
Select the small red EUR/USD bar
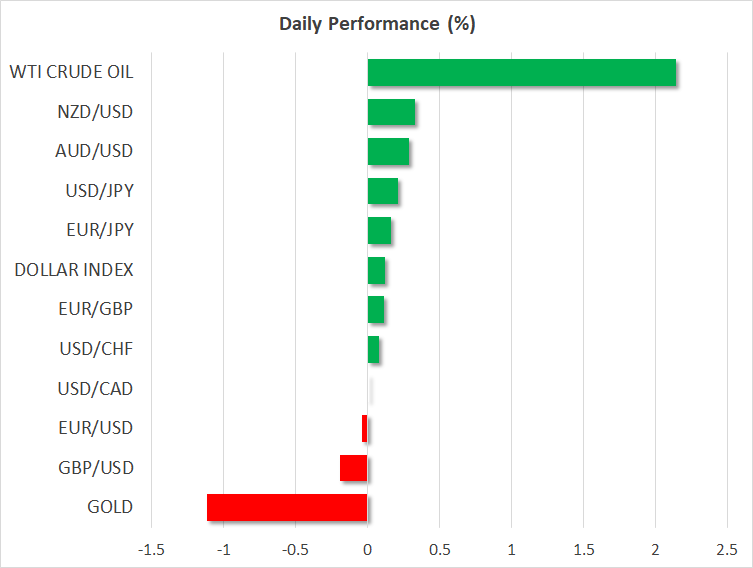point(365,428)
